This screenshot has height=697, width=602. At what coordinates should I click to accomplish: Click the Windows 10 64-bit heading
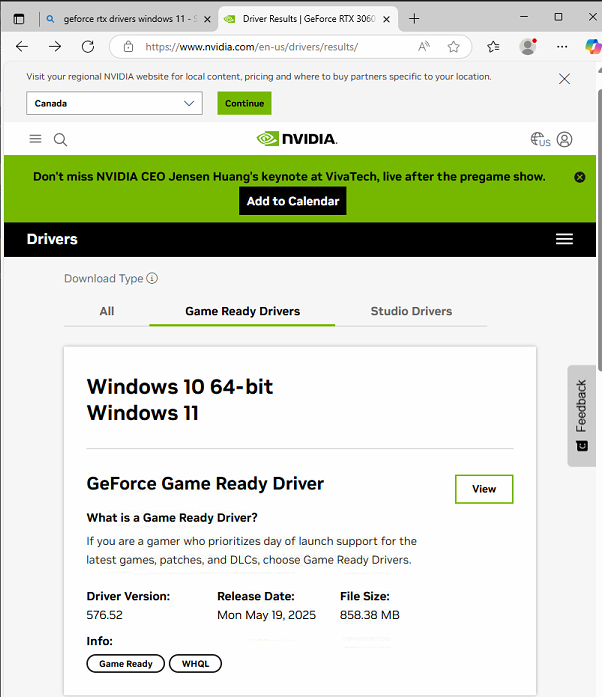[x=180, y=387]
